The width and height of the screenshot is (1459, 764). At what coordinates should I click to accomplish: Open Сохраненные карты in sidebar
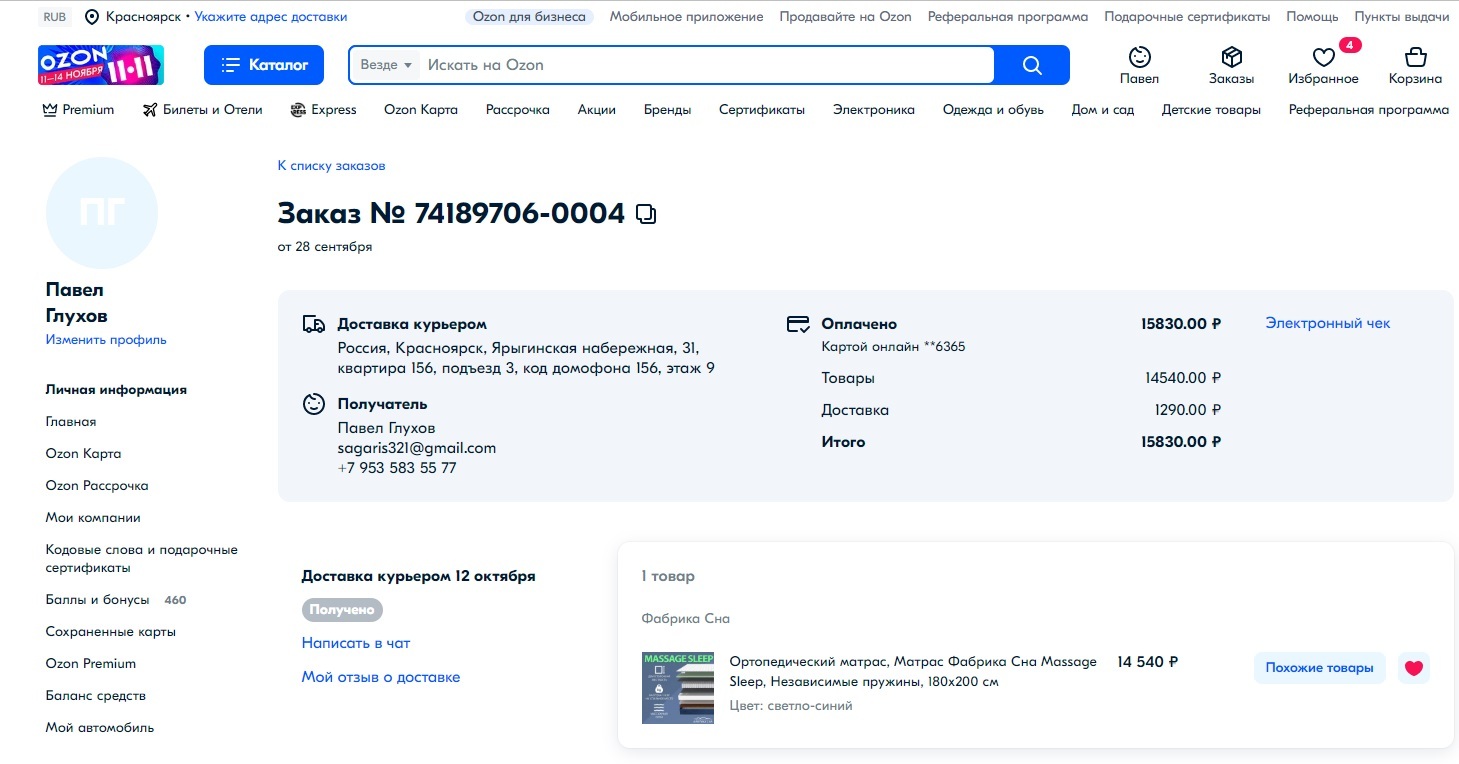tap(111, 632)
